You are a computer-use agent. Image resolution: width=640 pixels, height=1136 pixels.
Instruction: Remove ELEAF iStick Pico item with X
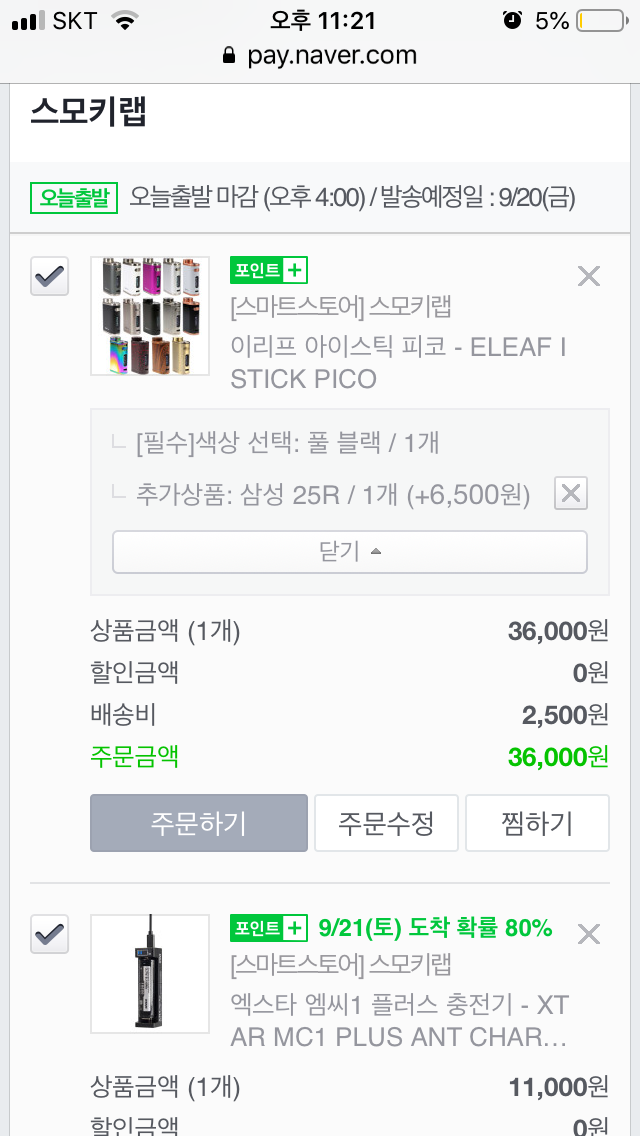point(589,277)
